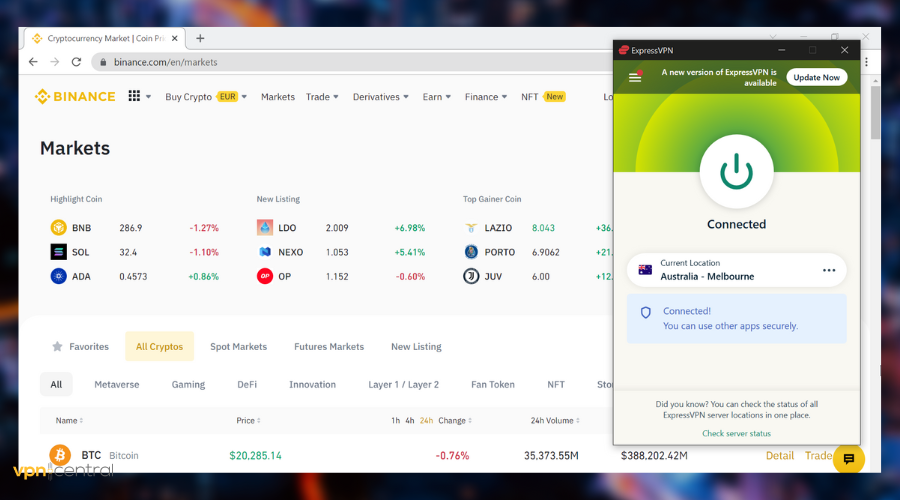Close the Cryptocurrency Market tab
Image resolution: width=900 pixels, height=500 pixels.
(174, 38)
